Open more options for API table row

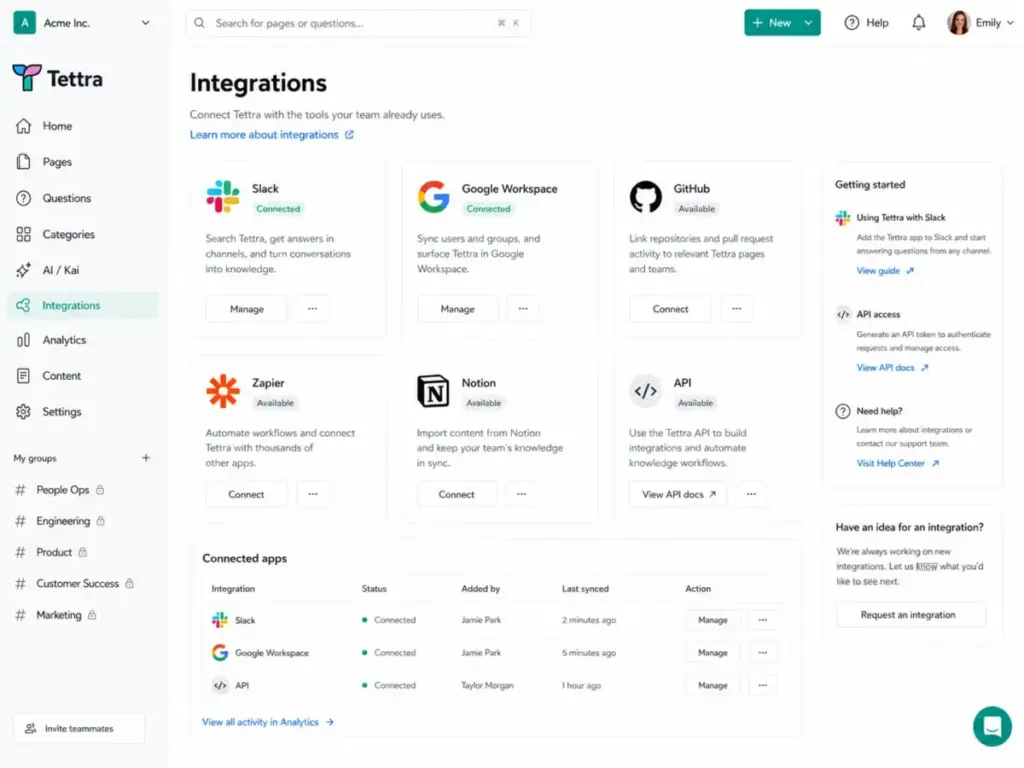[763, 685]
